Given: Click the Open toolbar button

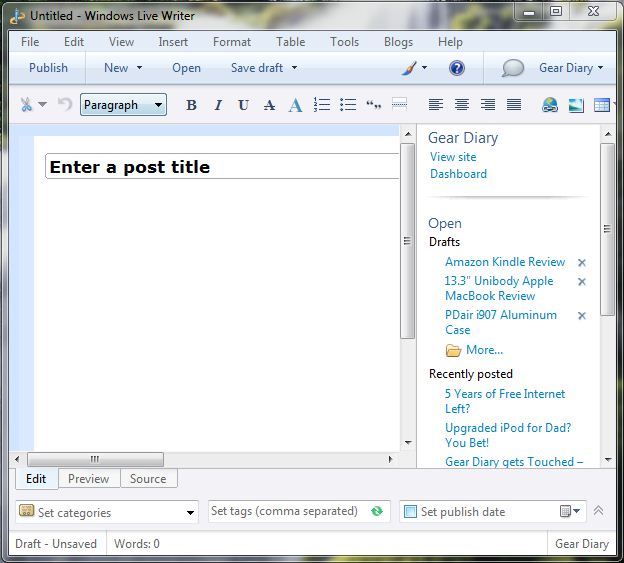Looking at the screenshot, I should click(186, 68).
